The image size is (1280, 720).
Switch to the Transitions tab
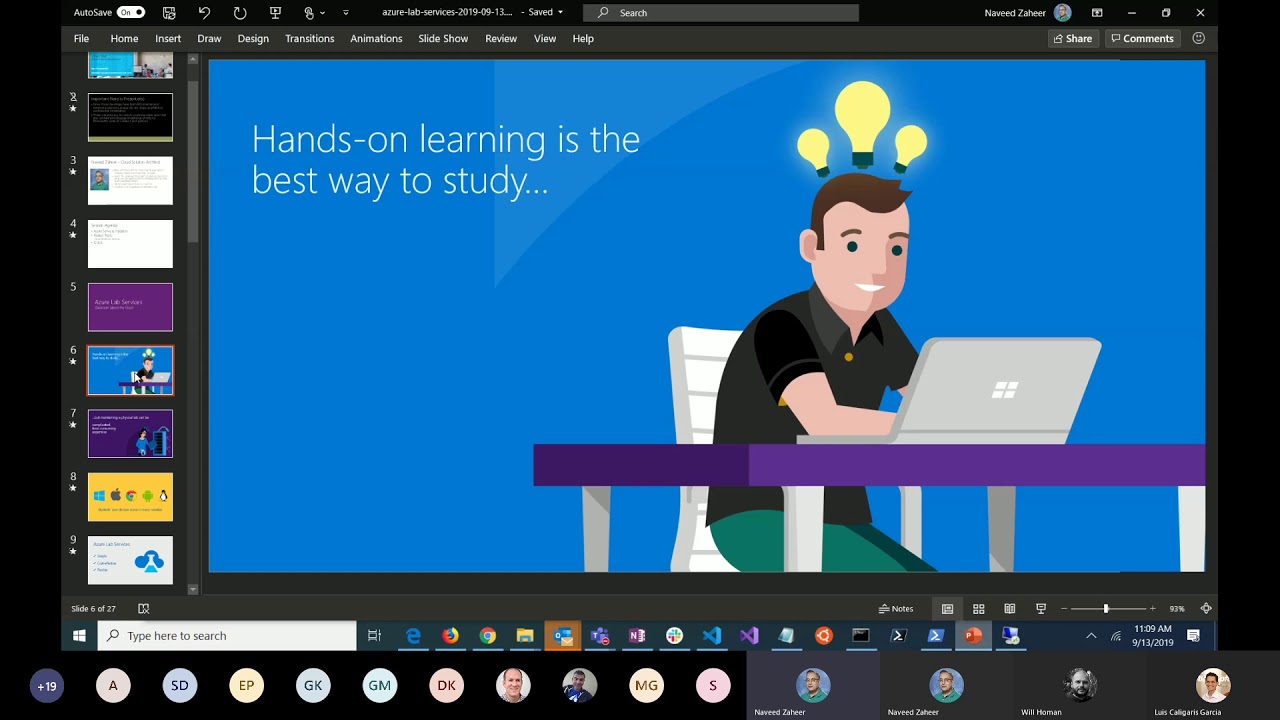tap(310, 38)
